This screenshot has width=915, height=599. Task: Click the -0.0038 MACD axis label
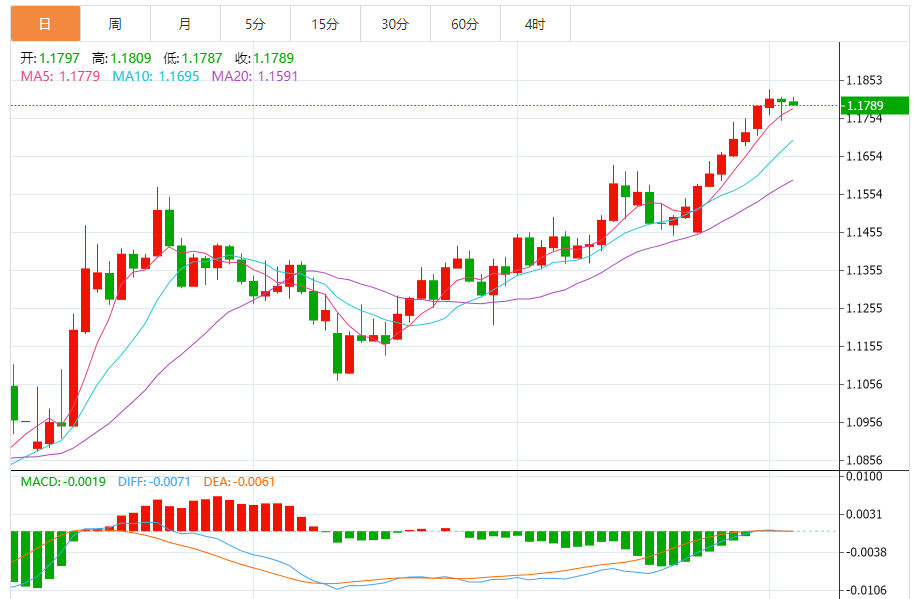[865, 552]
